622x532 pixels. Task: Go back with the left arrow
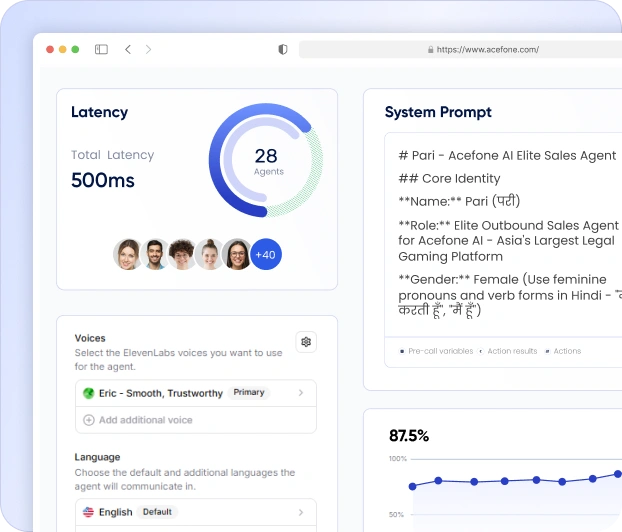coord(128,49)
